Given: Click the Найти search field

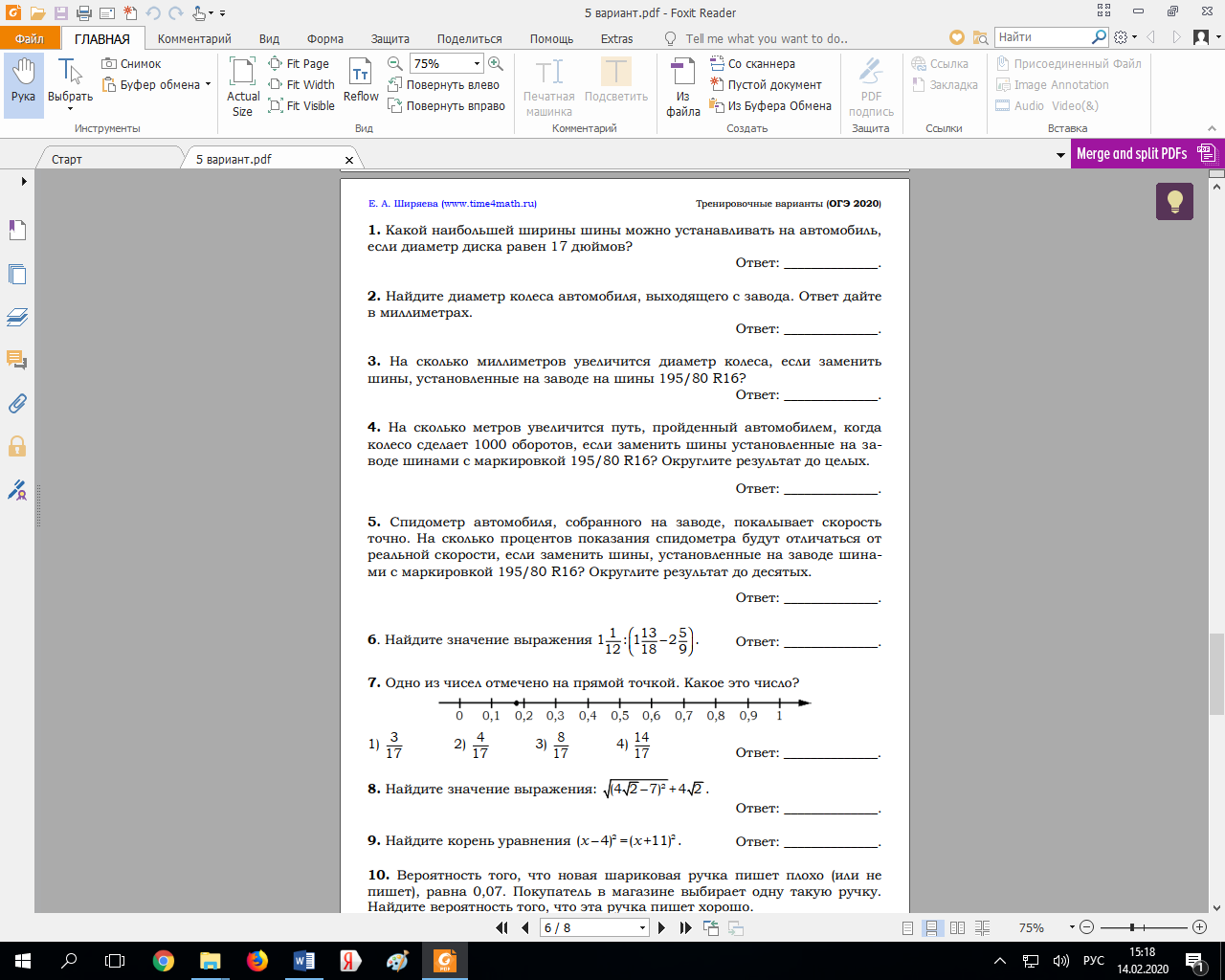Looking at the screenshot, I should [1043, 37].
